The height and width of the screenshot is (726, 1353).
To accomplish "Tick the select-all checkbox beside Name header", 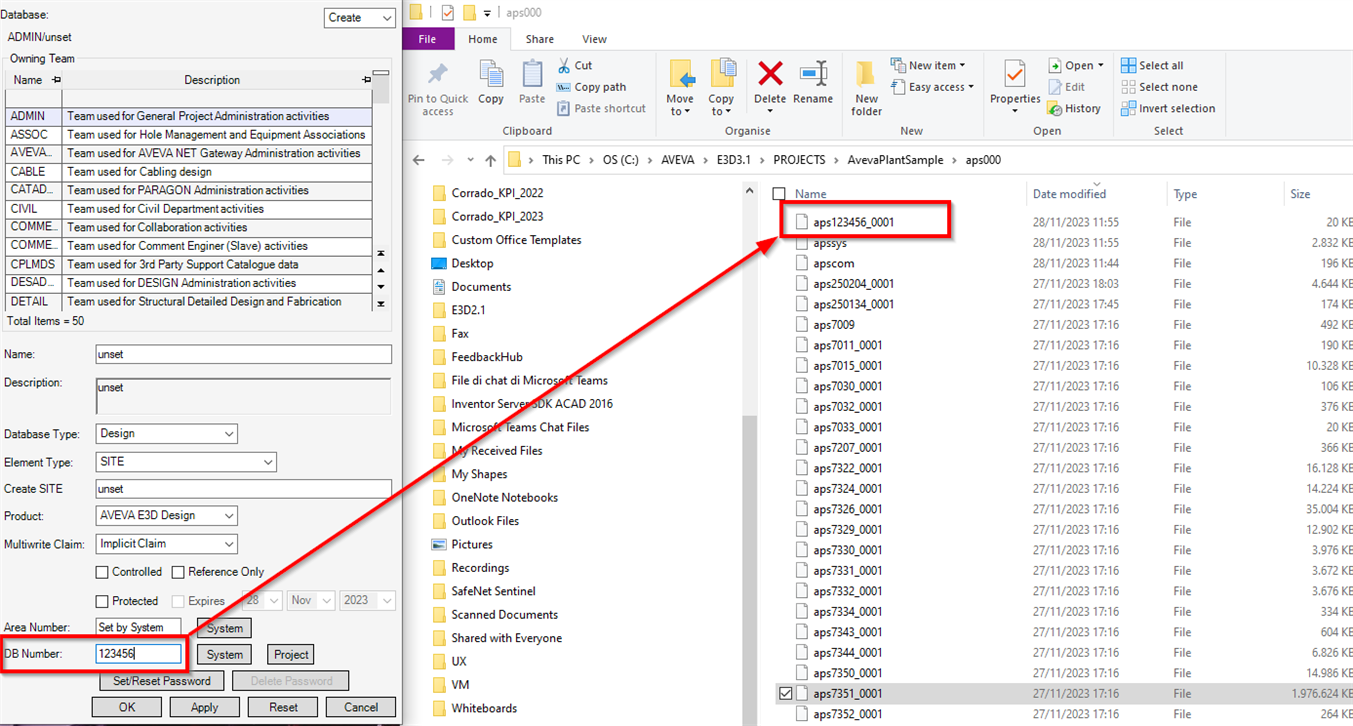I will point(779,194).
